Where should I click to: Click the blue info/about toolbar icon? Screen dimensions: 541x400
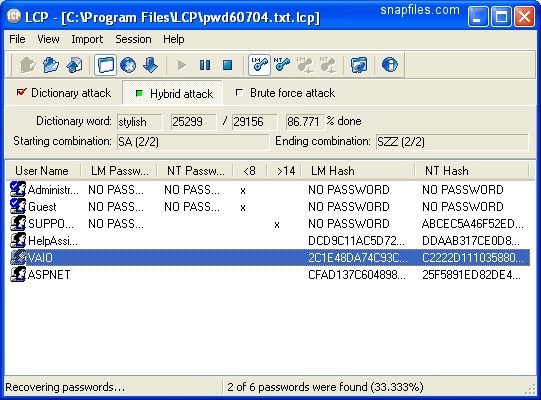click(390, 65)
